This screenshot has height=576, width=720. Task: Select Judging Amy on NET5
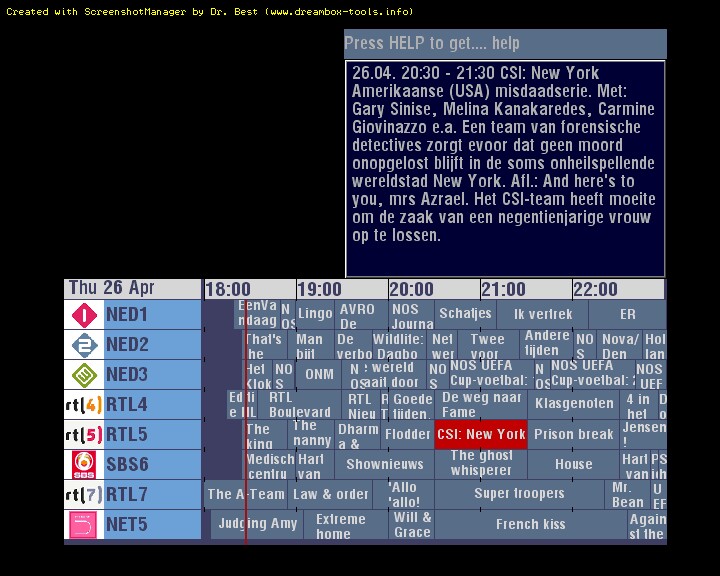click(x=257, y=524)
